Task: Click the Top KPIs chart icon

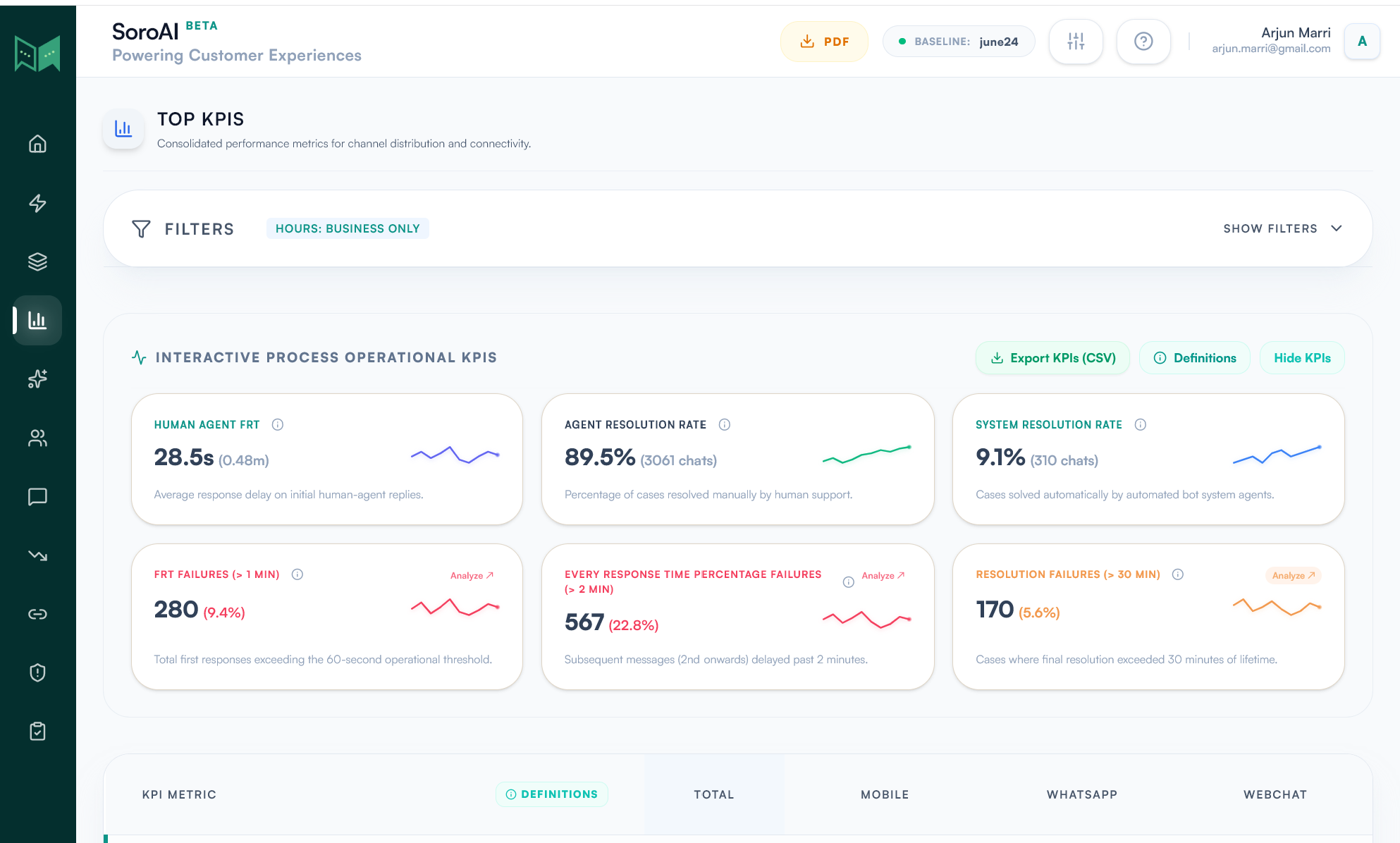Action: [x=123, y=129]
